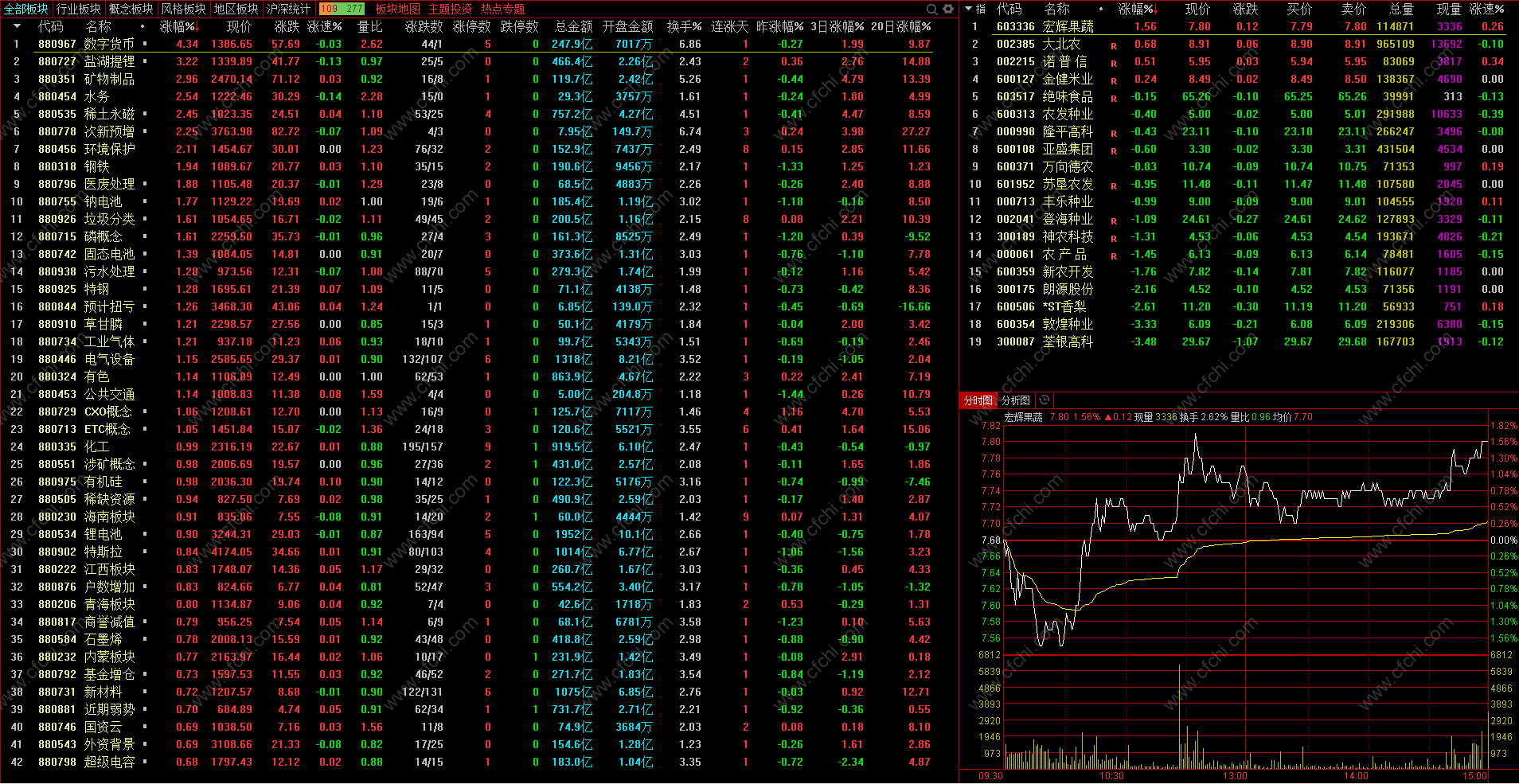Sort sector list by 涨幅% column
The image size is (1519, 784).
[x=179, y=26]
